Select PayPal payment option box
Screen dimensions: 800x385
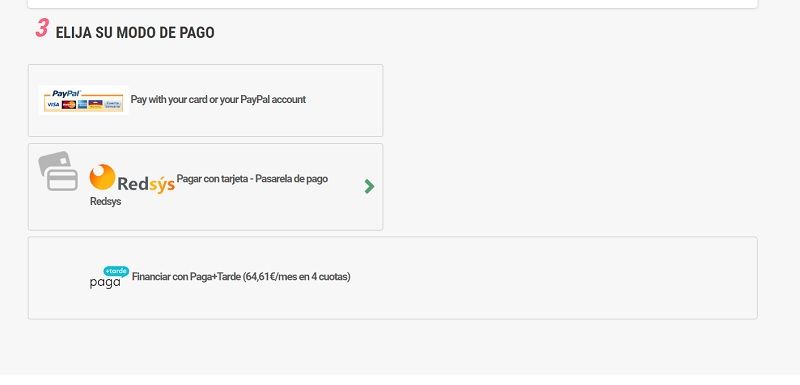[205, 100]
